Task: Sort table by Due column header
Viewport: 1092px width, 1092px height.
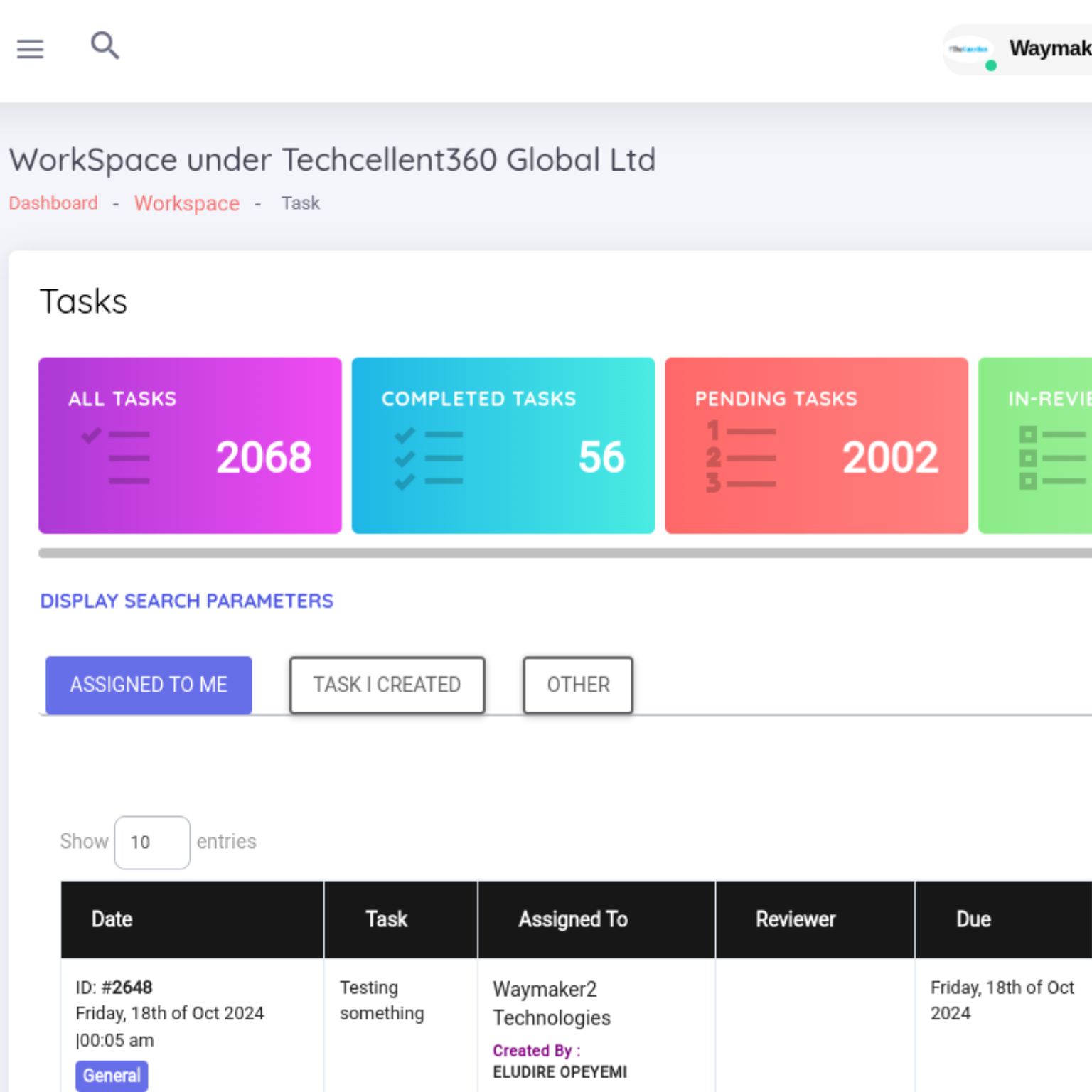Action: 973,919
